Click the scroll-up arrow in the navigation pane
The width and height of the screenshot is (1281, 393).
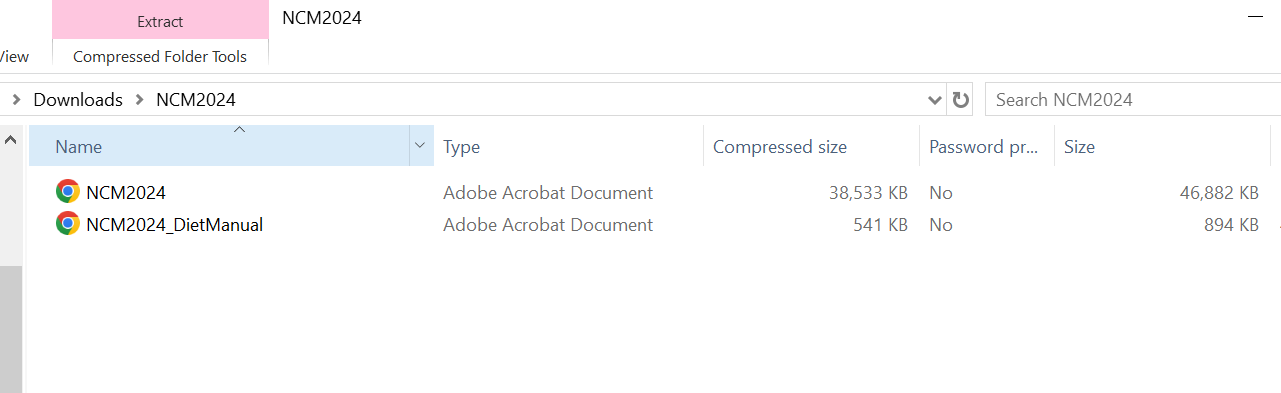coord(10,141)
